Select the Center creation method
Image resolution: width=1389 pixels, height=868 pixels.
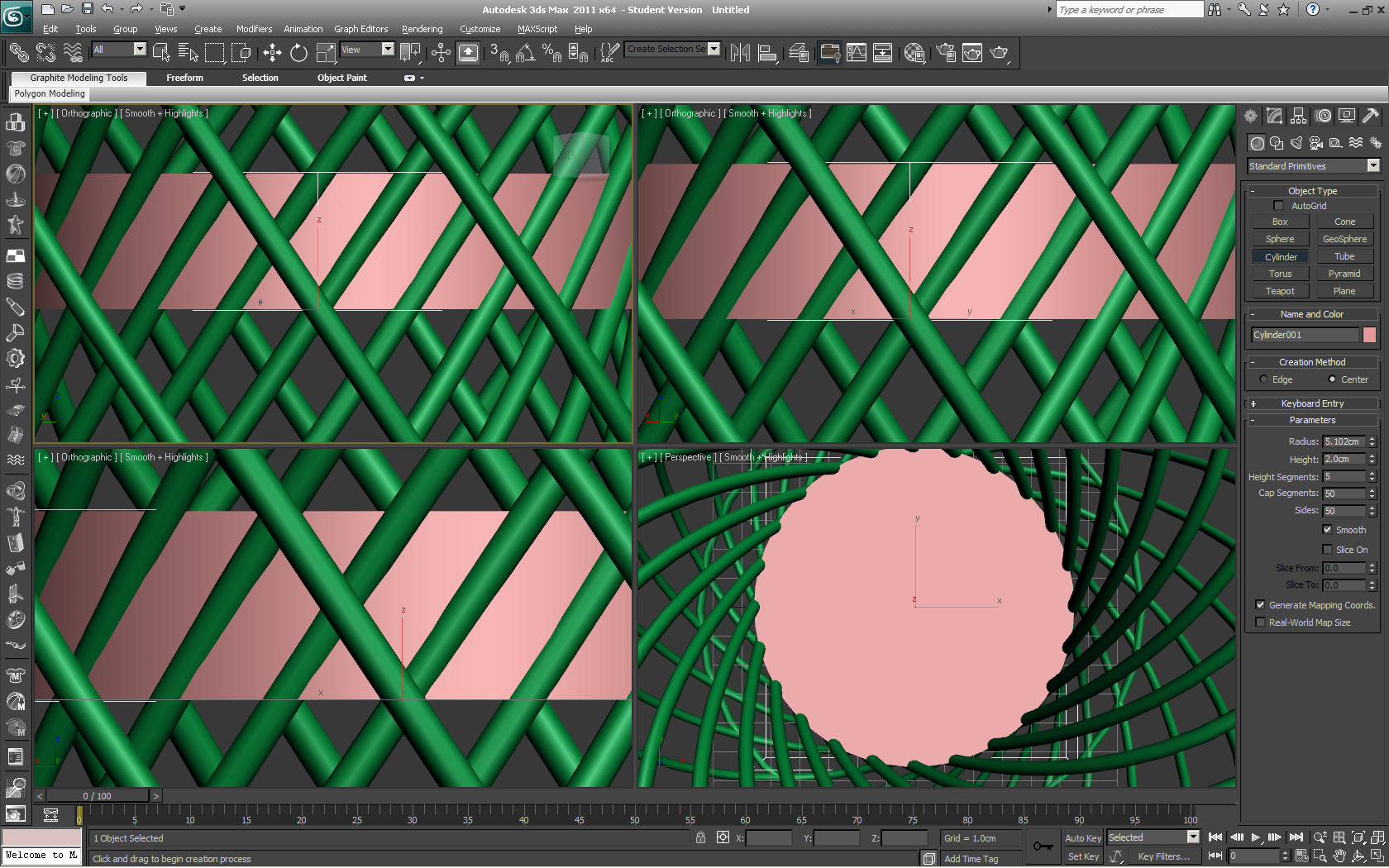(x=1332, y=379)
